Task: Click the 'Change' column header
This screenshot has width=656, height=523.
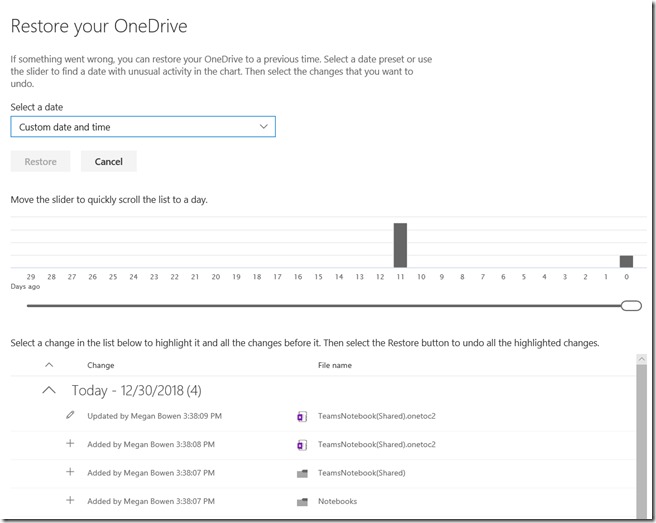Action: tap(101, 365)
